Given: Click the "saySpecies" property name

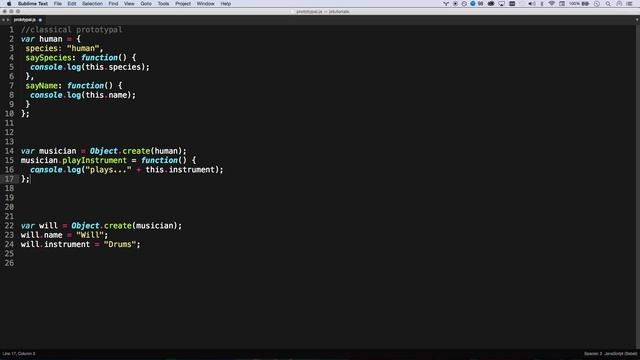Looking at the screenshot, I should coord(48,58).
